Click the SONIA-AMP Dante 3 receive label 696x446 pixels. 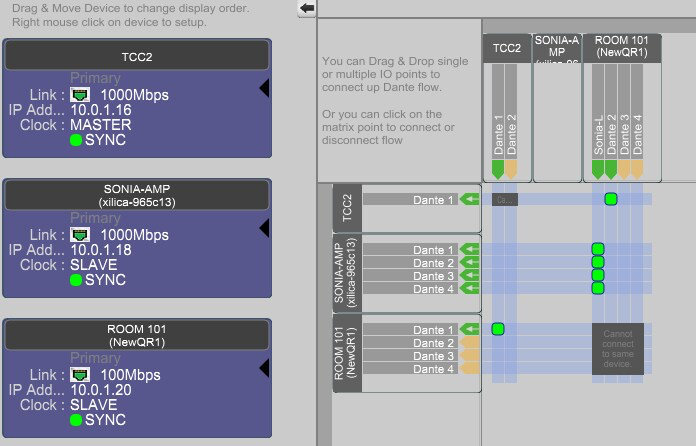click(x=411, y=276)
